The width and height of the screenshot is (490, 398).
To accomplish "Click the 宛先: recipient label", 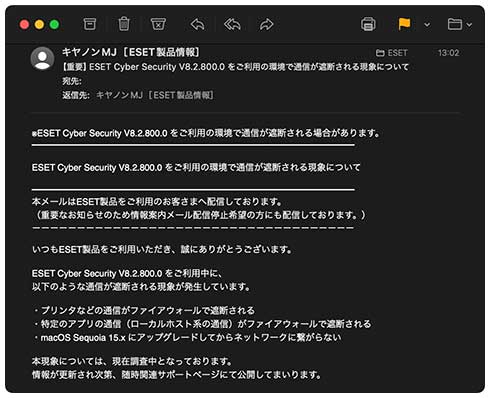I will [72, 81].
